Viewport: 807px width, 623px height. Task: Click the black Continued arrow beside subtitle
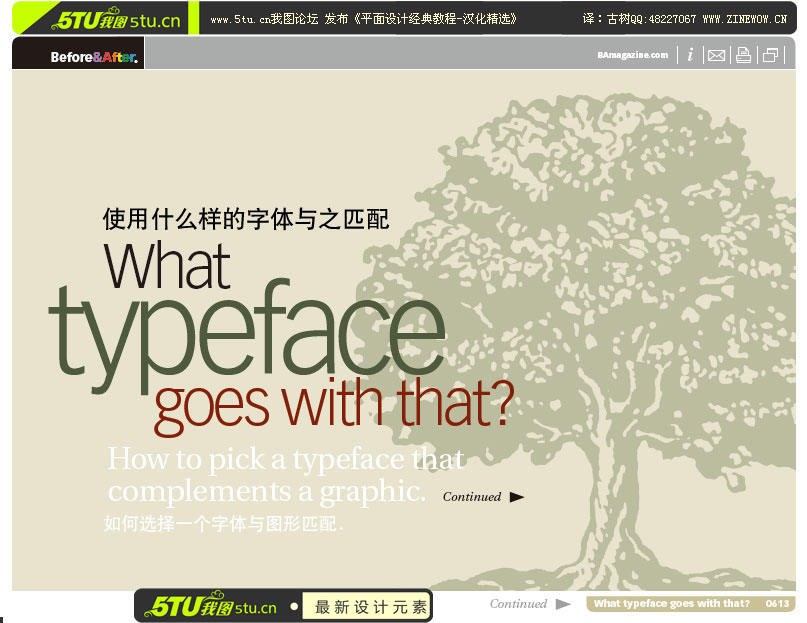point(517,497)
